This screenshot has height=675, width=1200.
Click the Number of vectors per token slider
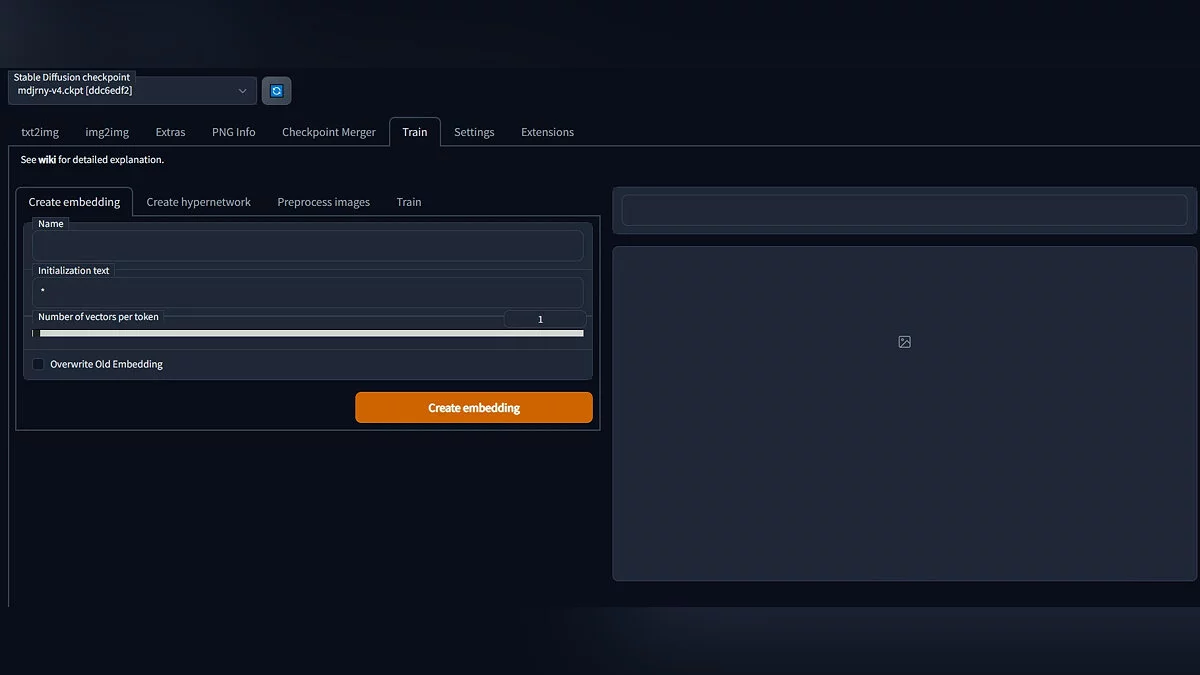[308, 333]
